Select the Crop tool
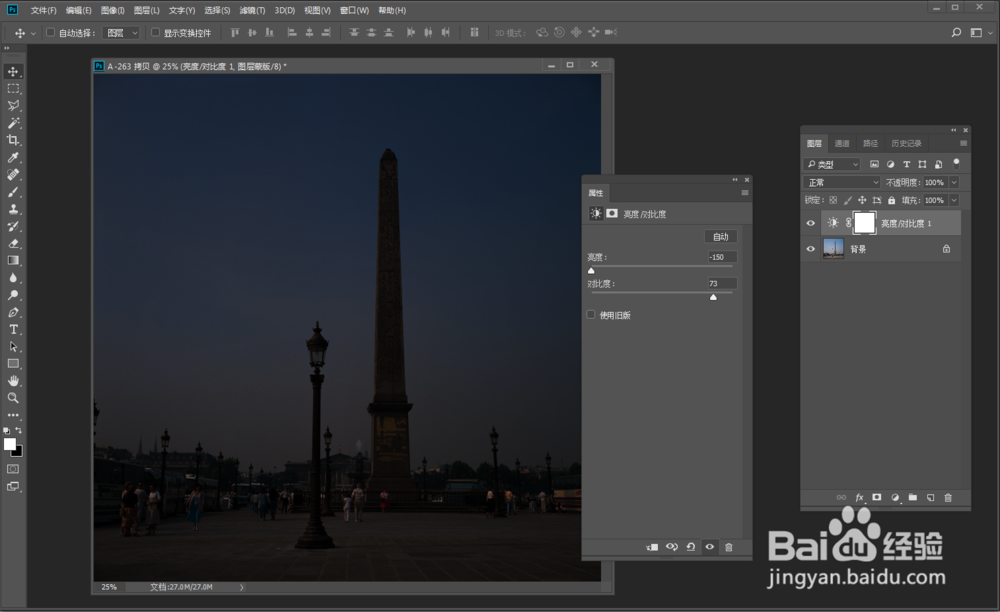This screenshot has width=1000, height=612. coord(13,140)
